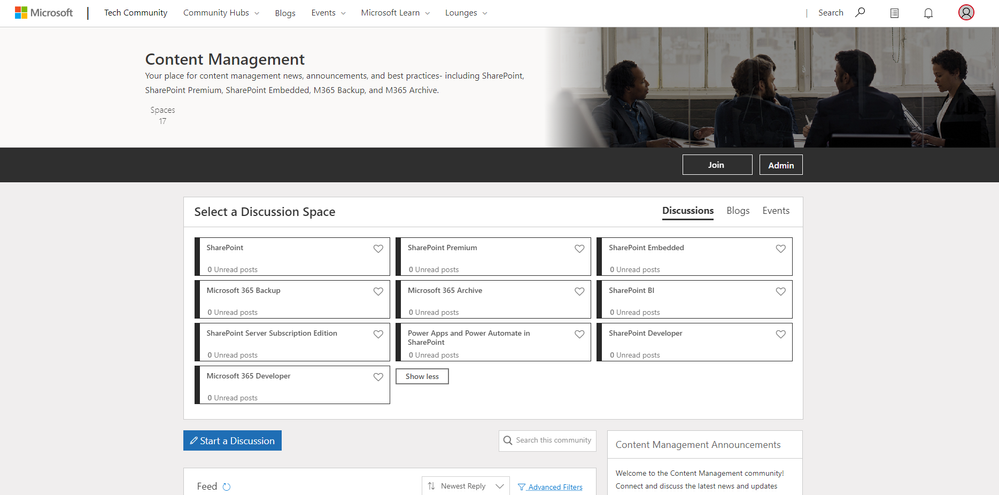This screenshot has width=999, height=495.
Task: Open Blogs in the top navigation
Action: click(x=285, y=13)
